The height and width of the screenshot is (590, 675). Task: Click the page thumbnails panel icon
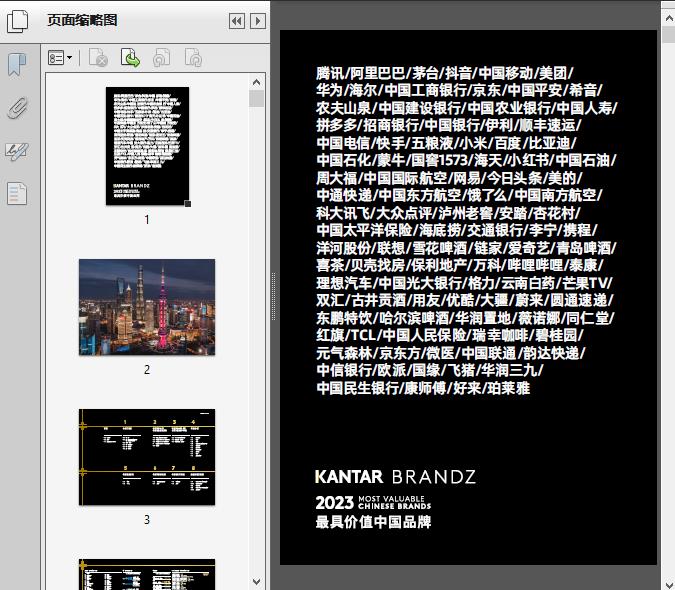[18, 21]
